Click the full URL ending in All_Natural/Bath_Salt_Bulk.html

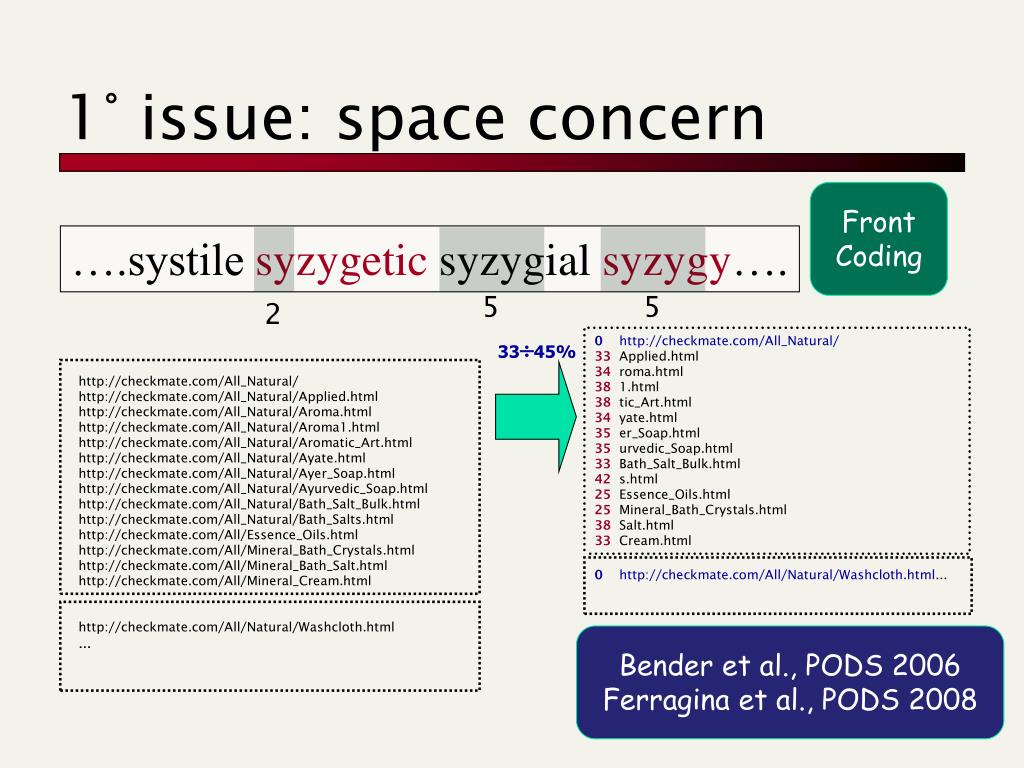(249, 504)
